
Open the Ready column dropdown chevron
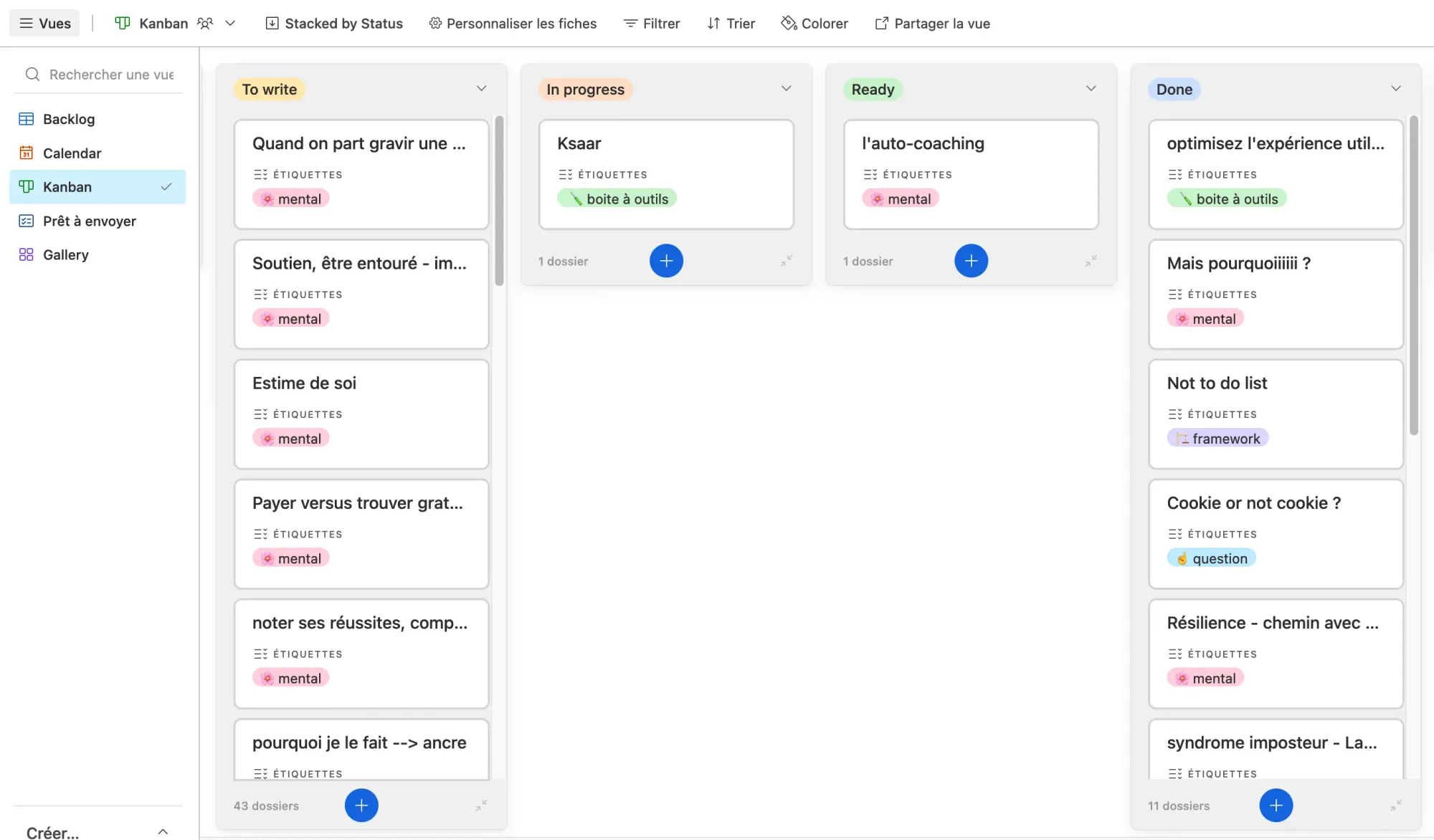[x=1091, y=89]
